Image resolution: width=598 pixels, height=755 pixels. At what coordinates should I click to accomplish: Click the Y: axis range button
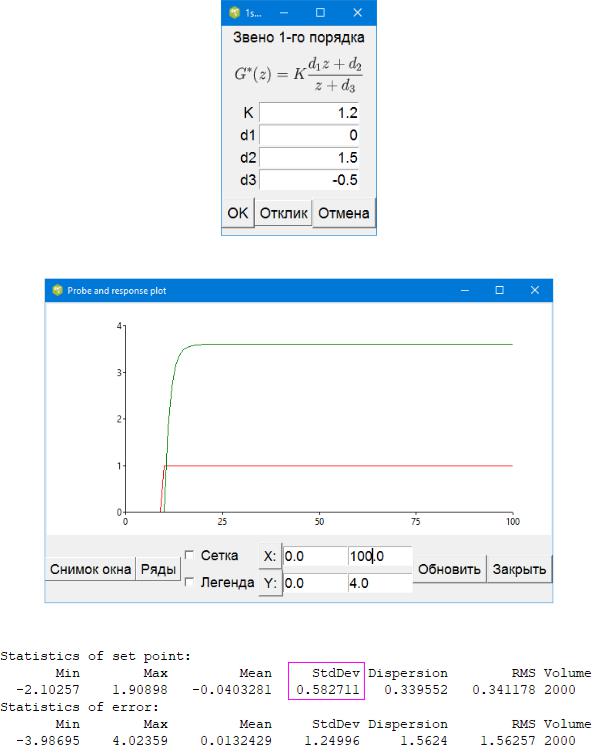click(270, 583)
